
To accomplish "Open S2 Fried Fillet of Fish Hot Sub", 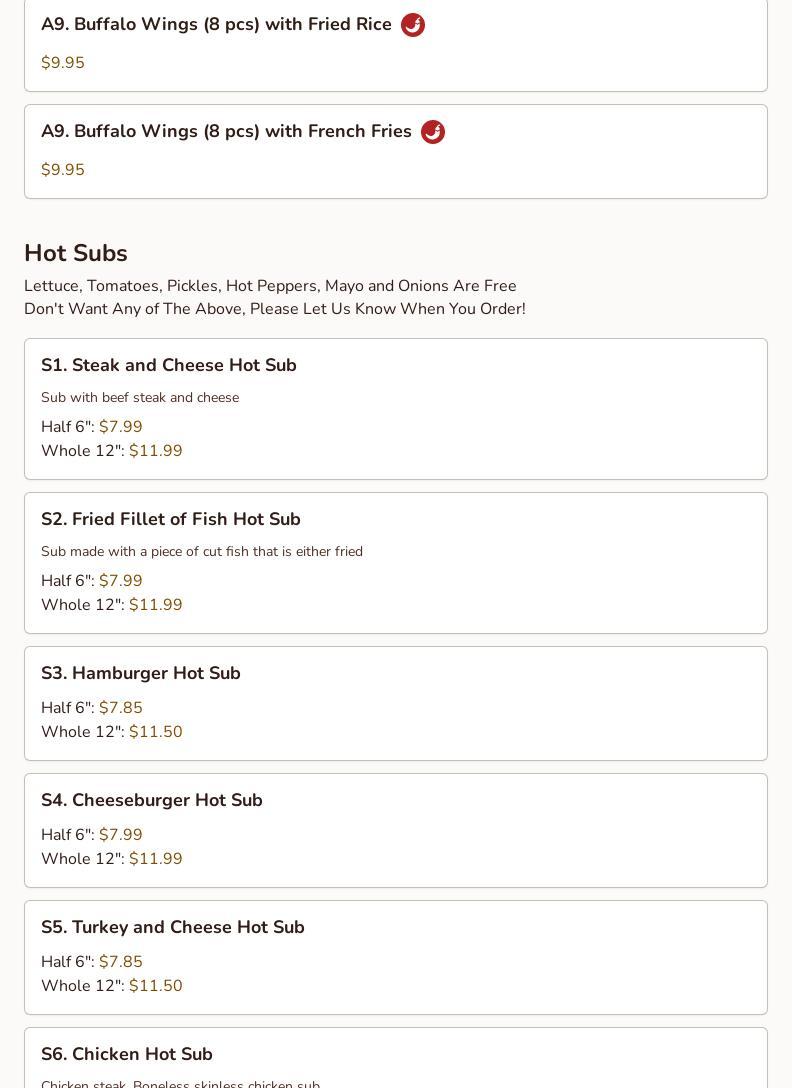I will point(171,520).
